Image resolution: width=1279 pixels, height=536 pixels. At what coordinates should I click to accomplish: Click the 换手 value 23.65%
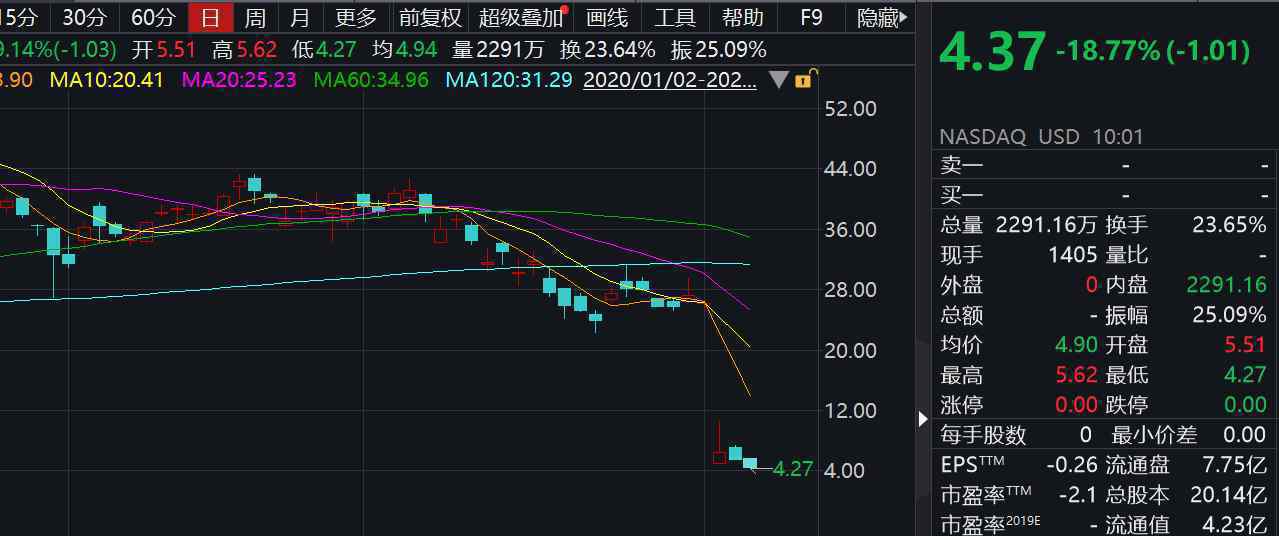click(x=1229, y=225)
